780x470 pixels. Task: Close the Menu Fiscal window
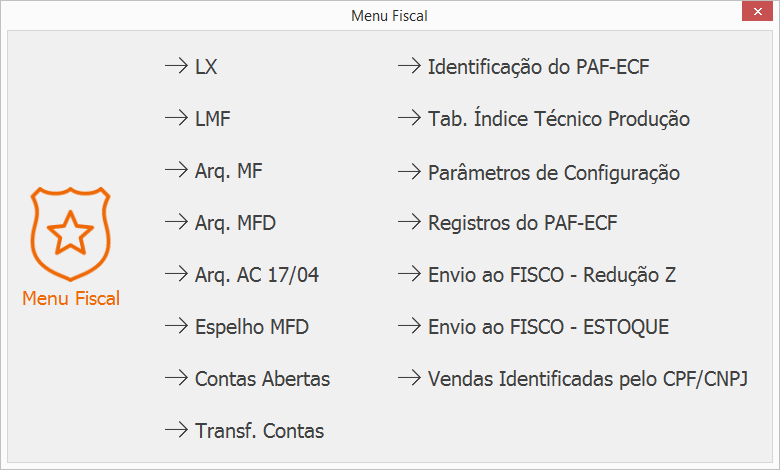point(757,11)
